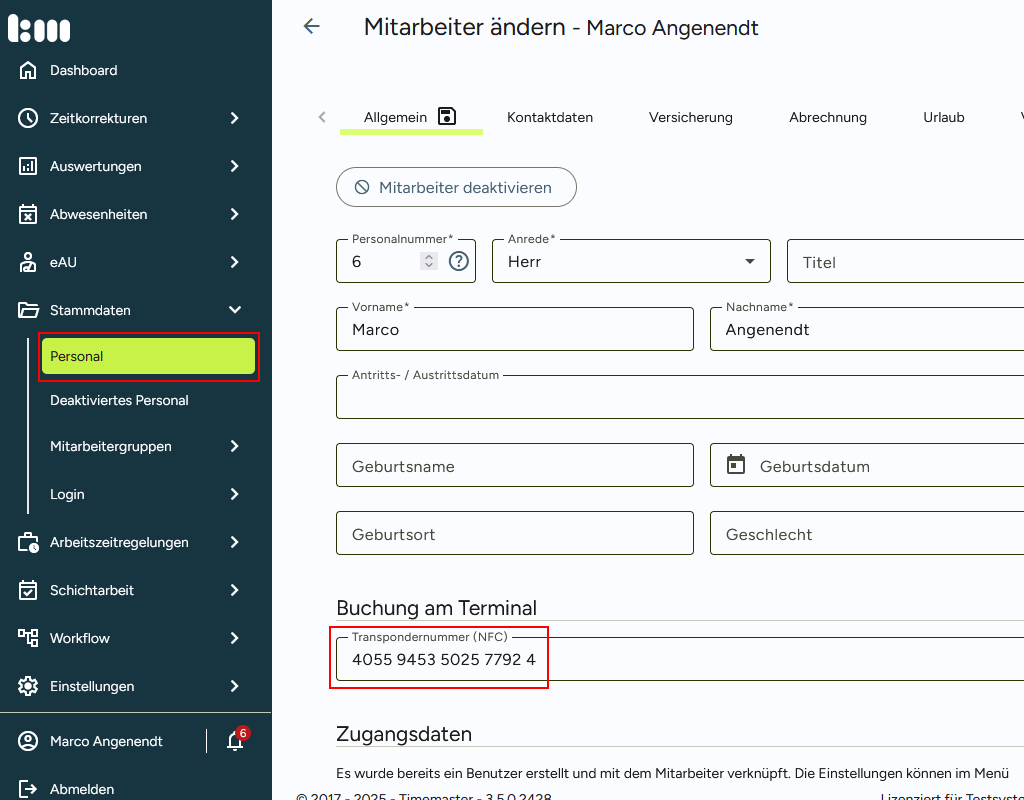Increase Personalnummer with the stepper arrow
This screenshot has height=800, width=1024.
click(429, 255)
